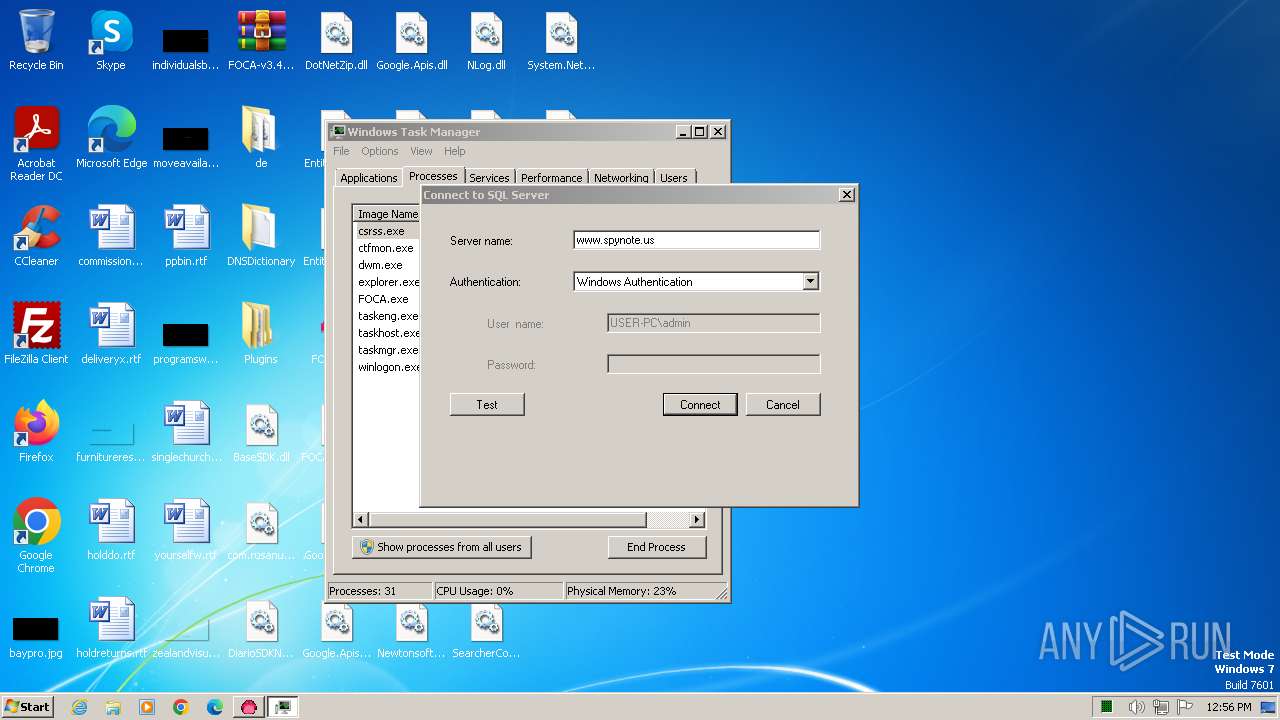Launch Google Chrome desktop shortcut
This screenshot has height=720, width=1280.
click(x=36, y=536)
